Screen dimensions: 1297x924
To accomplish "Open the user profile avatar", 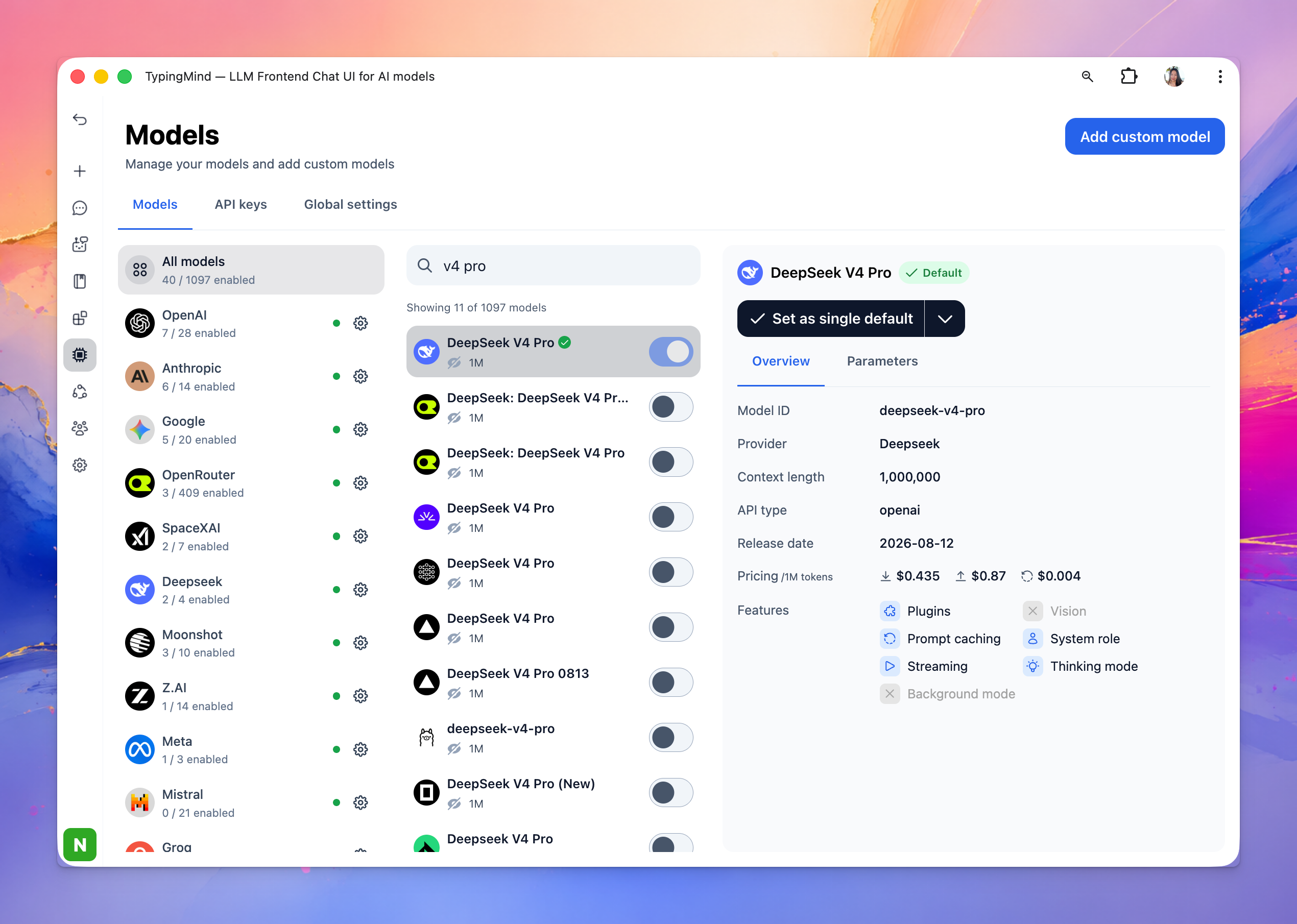I will click(1174, 76).
